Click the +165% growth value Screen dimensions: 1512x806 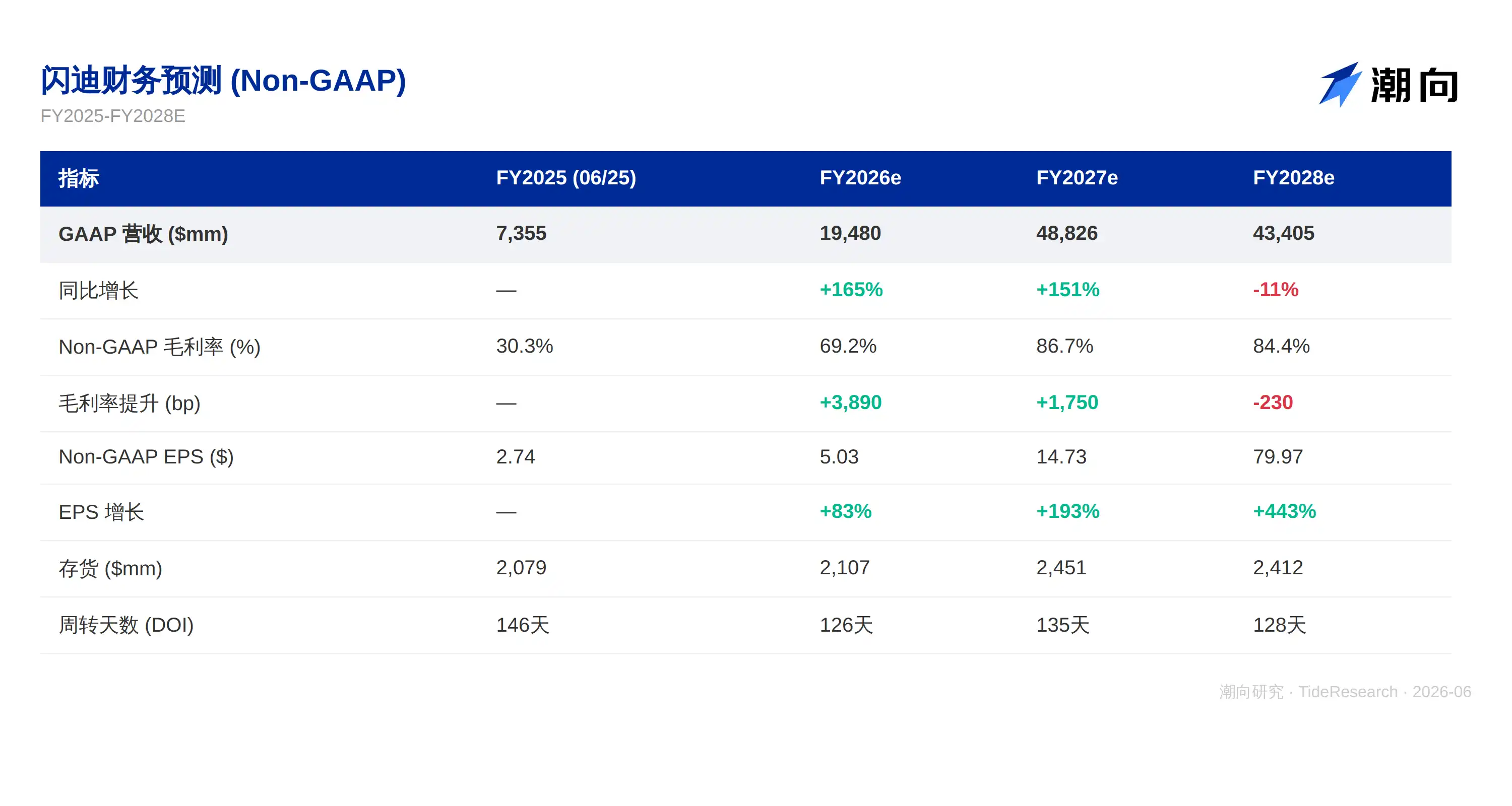[x=851, y=290]
